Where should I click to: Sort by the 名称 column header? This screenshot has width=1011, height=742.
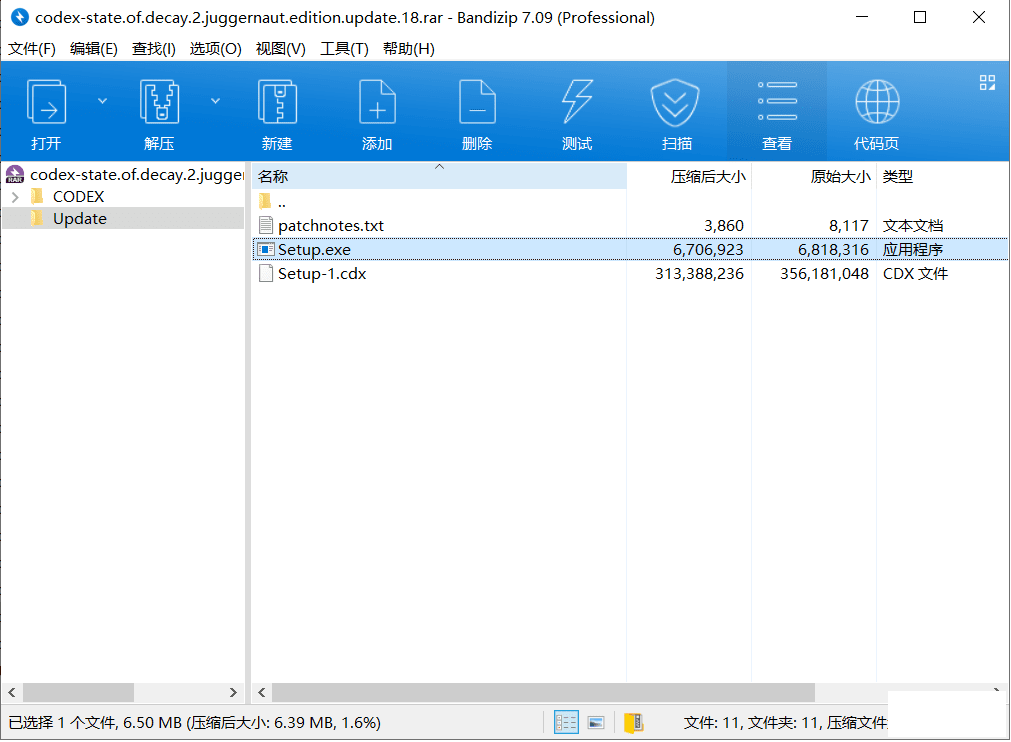(439, 176)
